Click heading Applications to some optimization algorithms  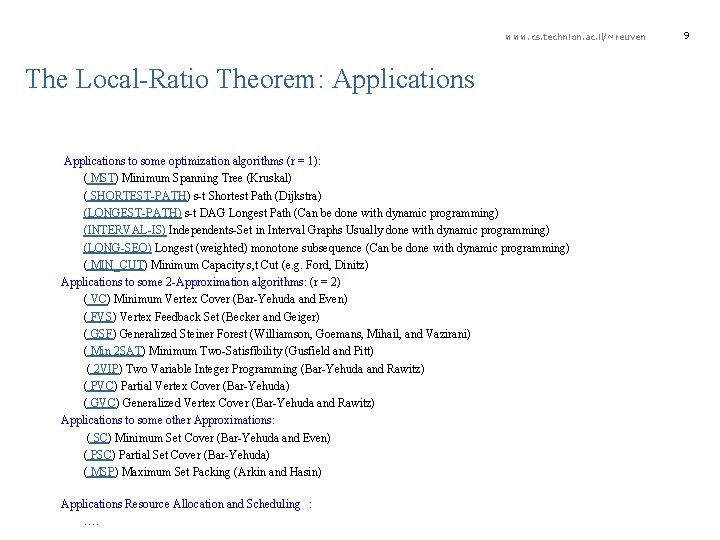coord(192,161)
